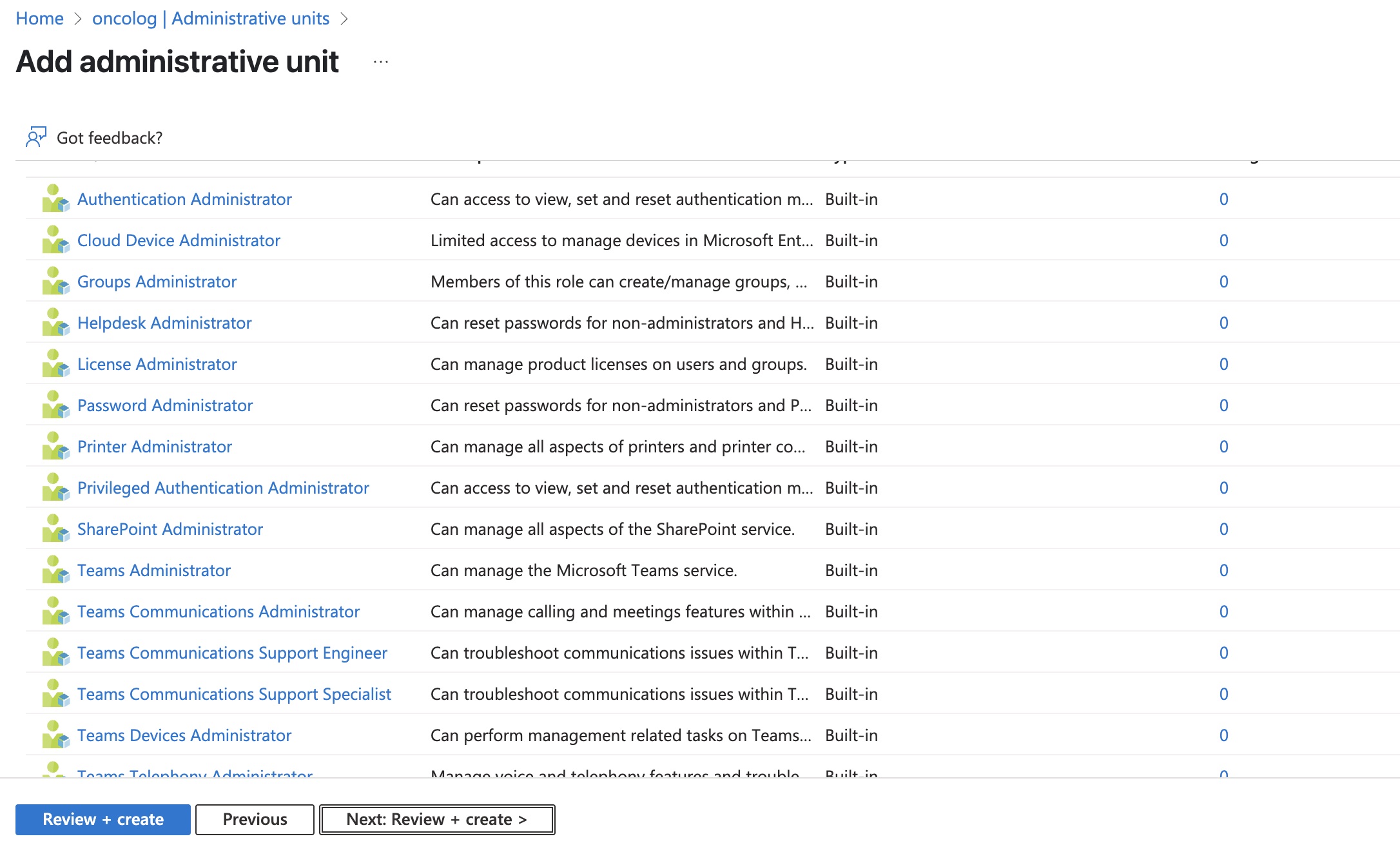
Task: Click the Groups Administrator role icon
Action: point(55,281)
